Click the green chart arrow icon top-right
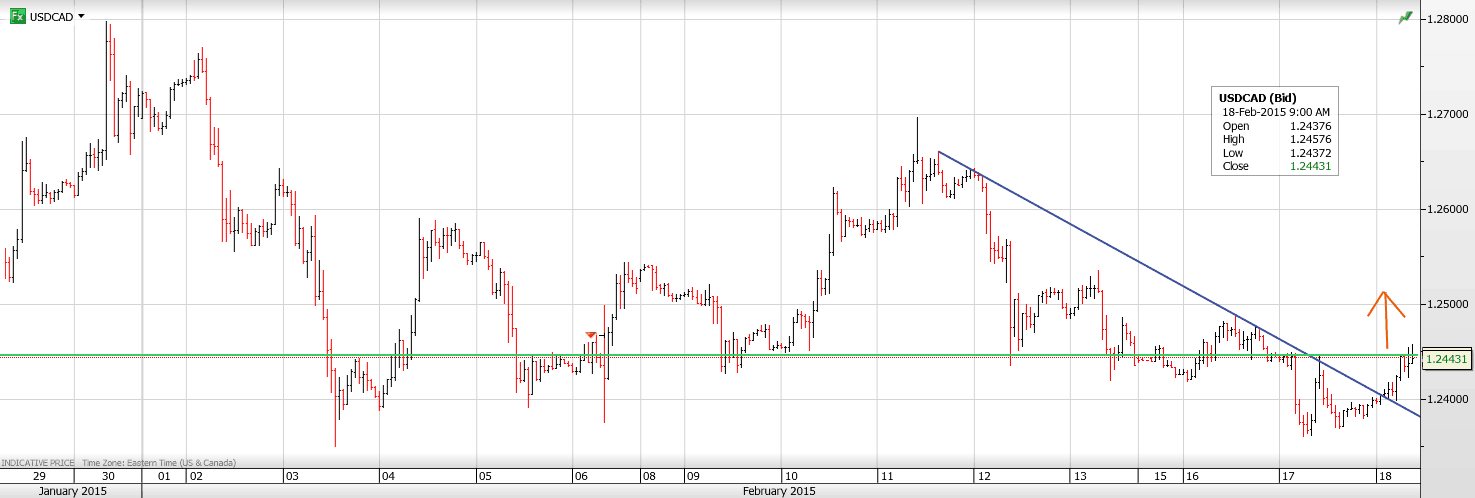Image resolution: width=1475 pixels, height=498 pixels. pos(1406,18)
